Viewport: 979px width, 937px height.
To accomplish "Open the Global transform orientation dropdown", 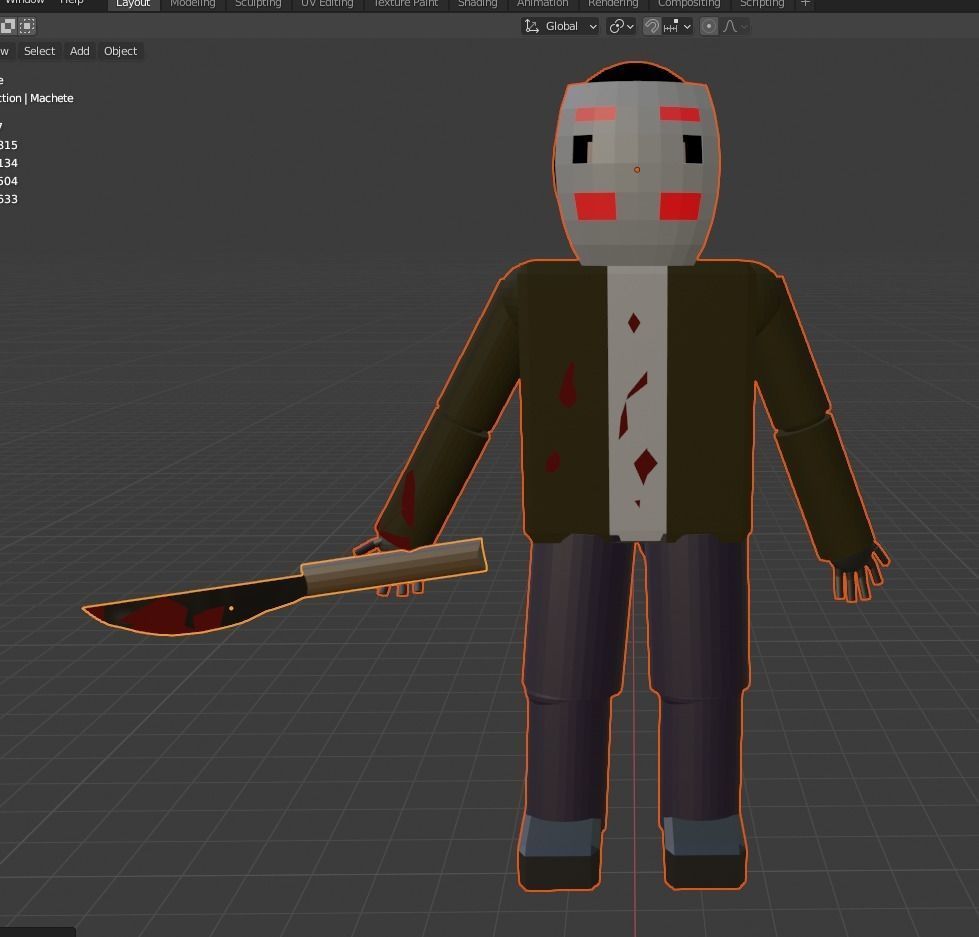I will pyautogui.click(x=561, y=26).
